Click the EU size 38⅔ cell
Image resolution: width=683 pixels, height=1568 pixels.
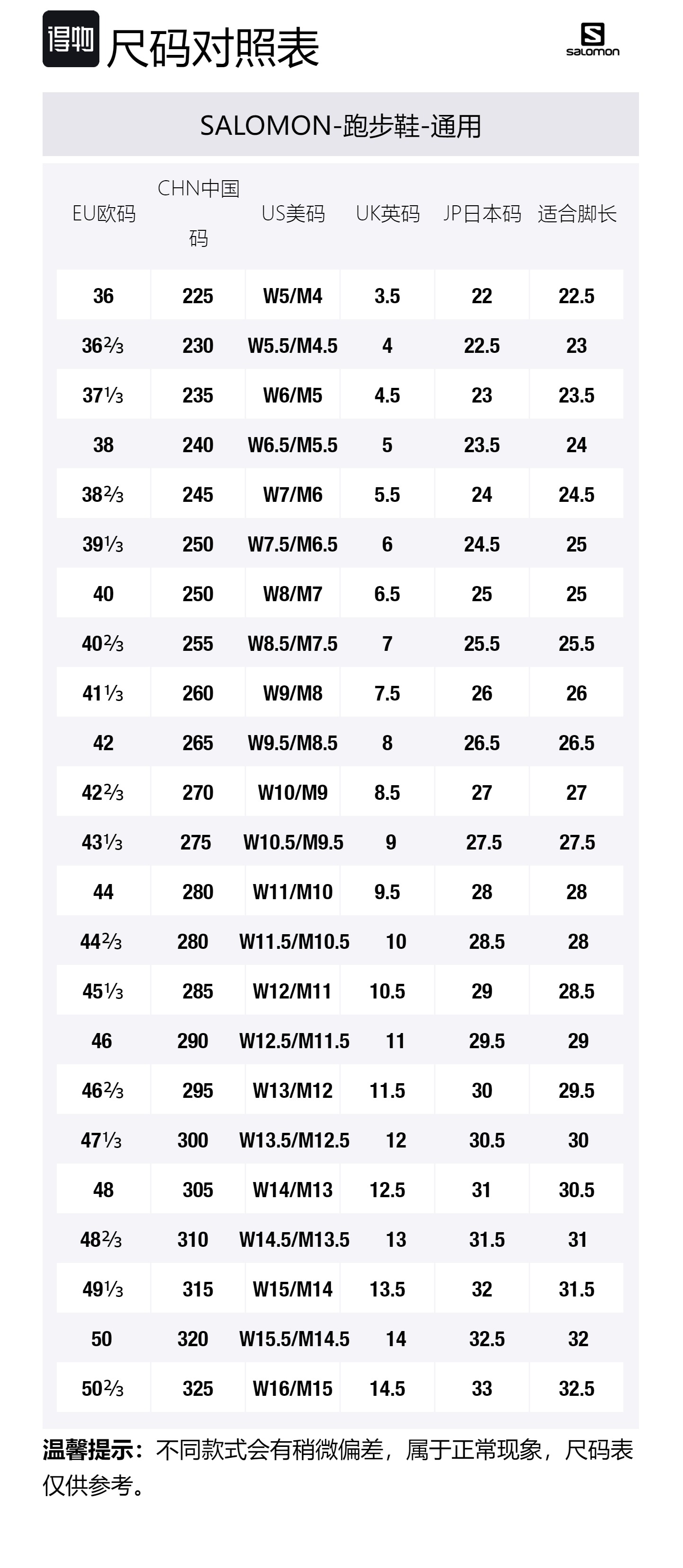pos(103,494)
